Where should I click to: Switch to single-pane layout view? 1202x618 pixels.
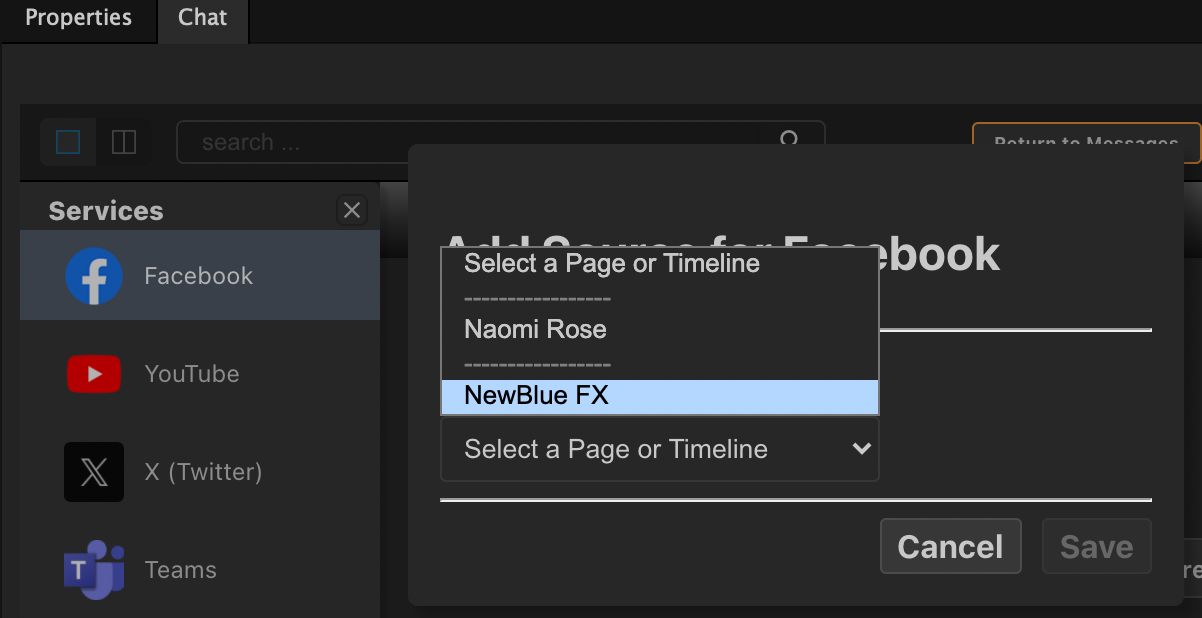pyautogui.click(x=68, y=142)
